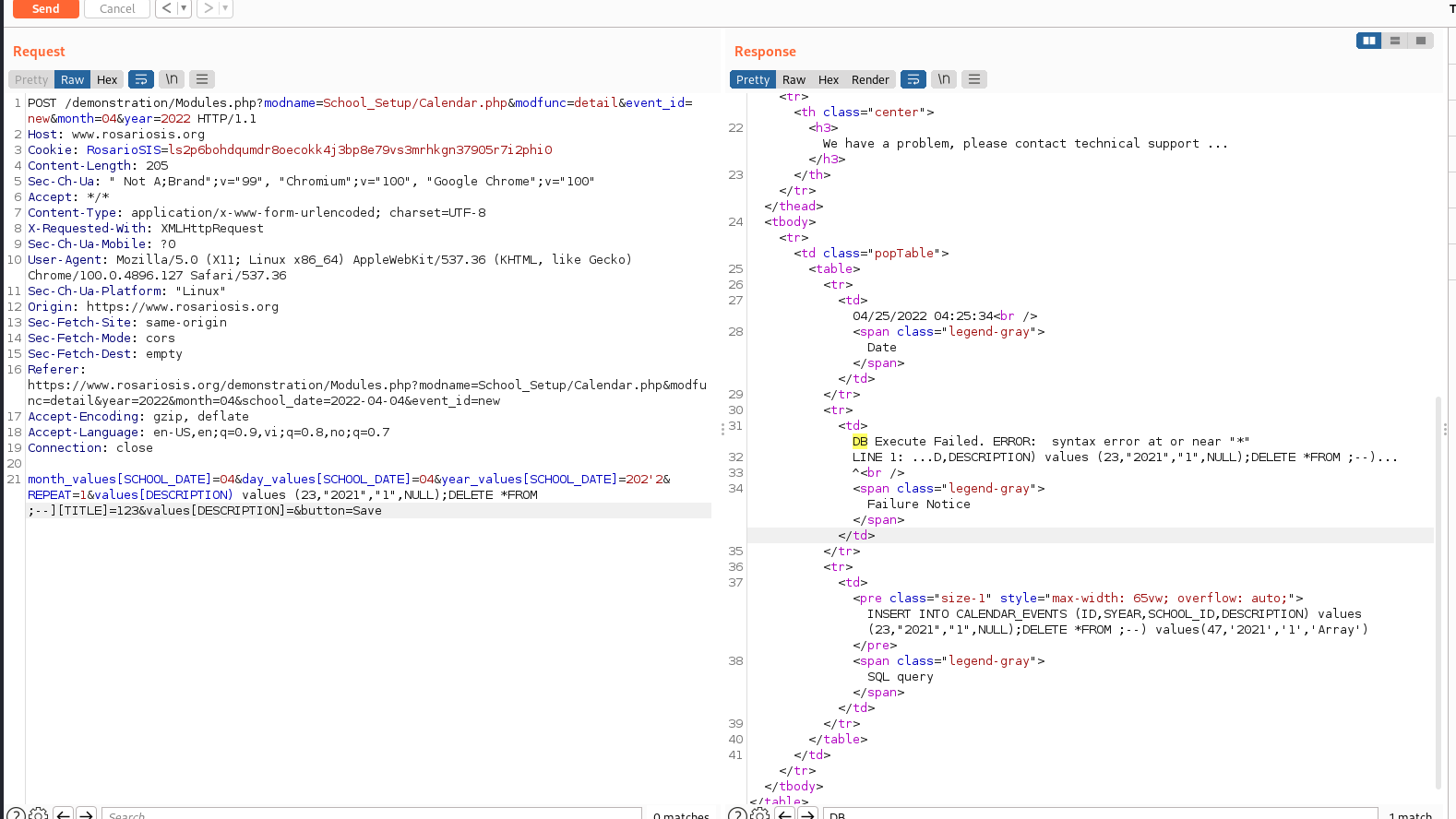Open the Request panel hamburger menu
1456x819 pixels.
[x=202, y=79]
